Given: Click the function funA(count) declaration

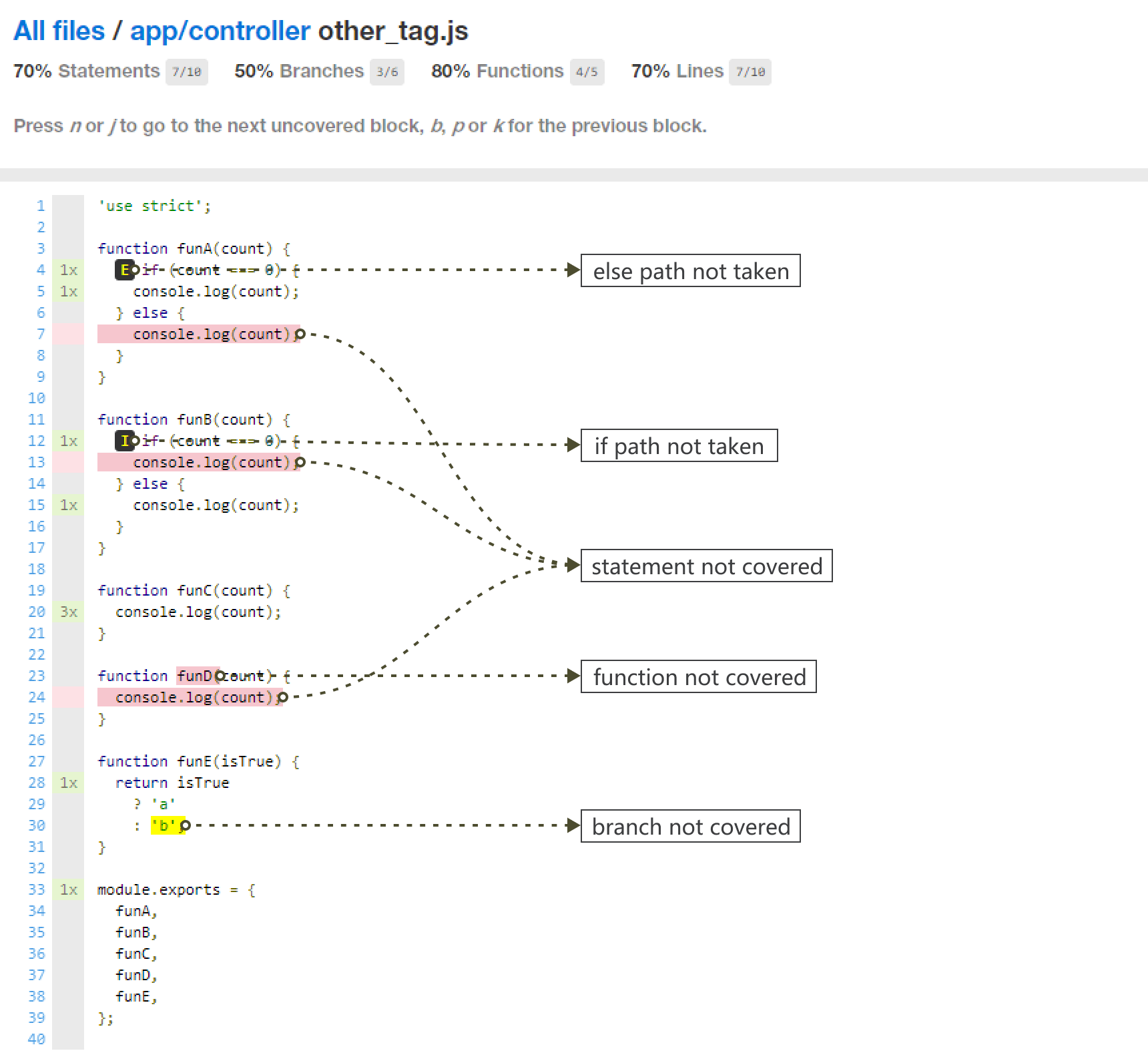Looking at the screenshot, I should (194, 249).
